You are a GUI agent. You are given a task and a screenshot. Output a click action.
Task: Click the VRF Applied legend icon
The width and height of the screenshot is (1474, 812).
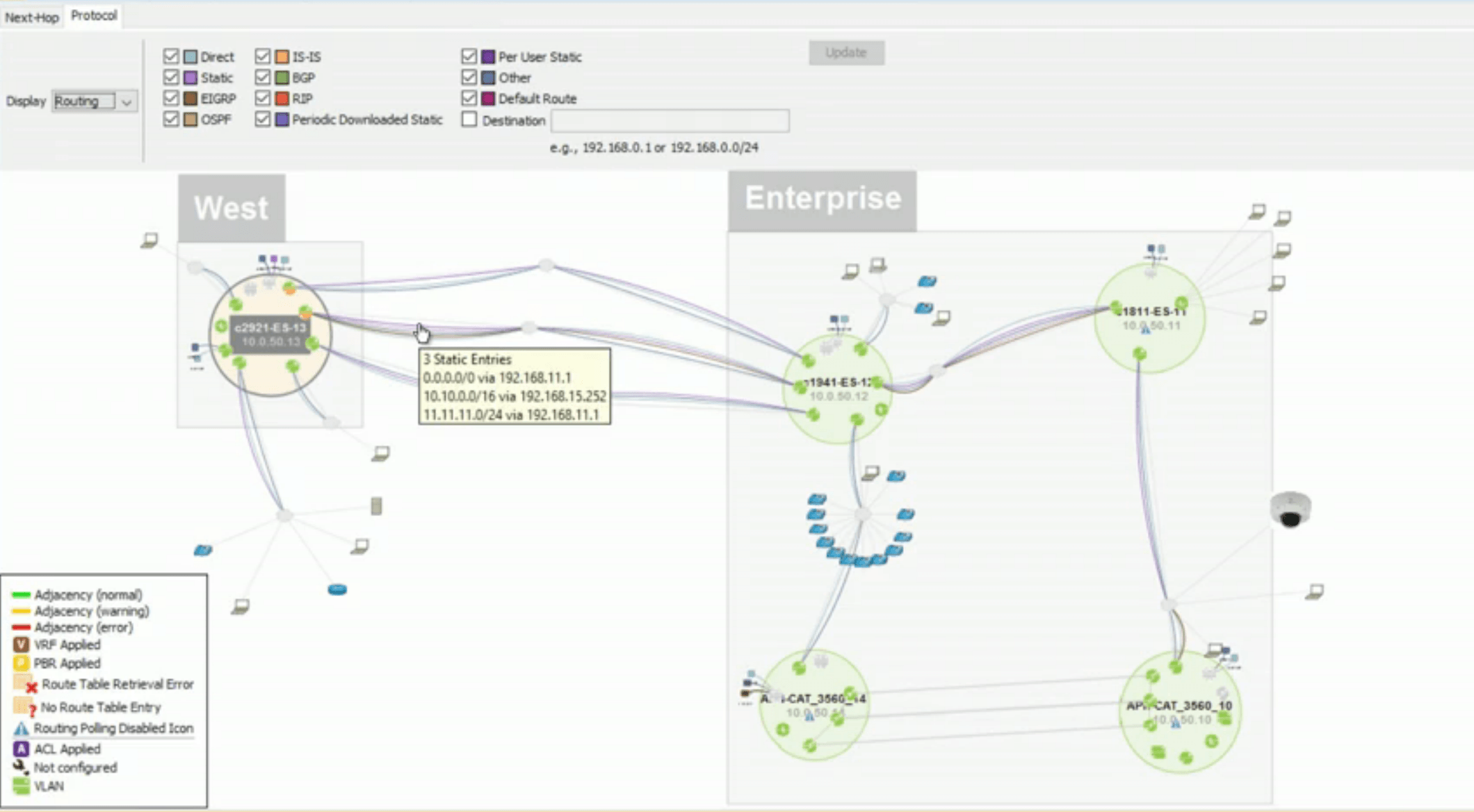tap(21, 644)
